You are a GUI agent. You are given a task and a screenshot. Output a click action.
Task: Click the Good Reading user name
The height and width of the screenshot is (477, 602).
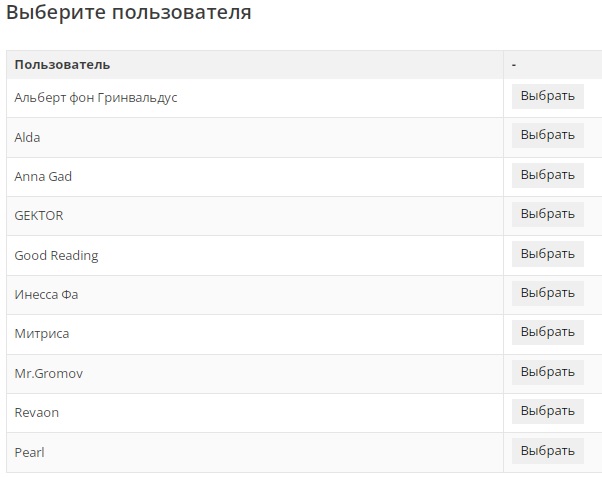[56, 256]
